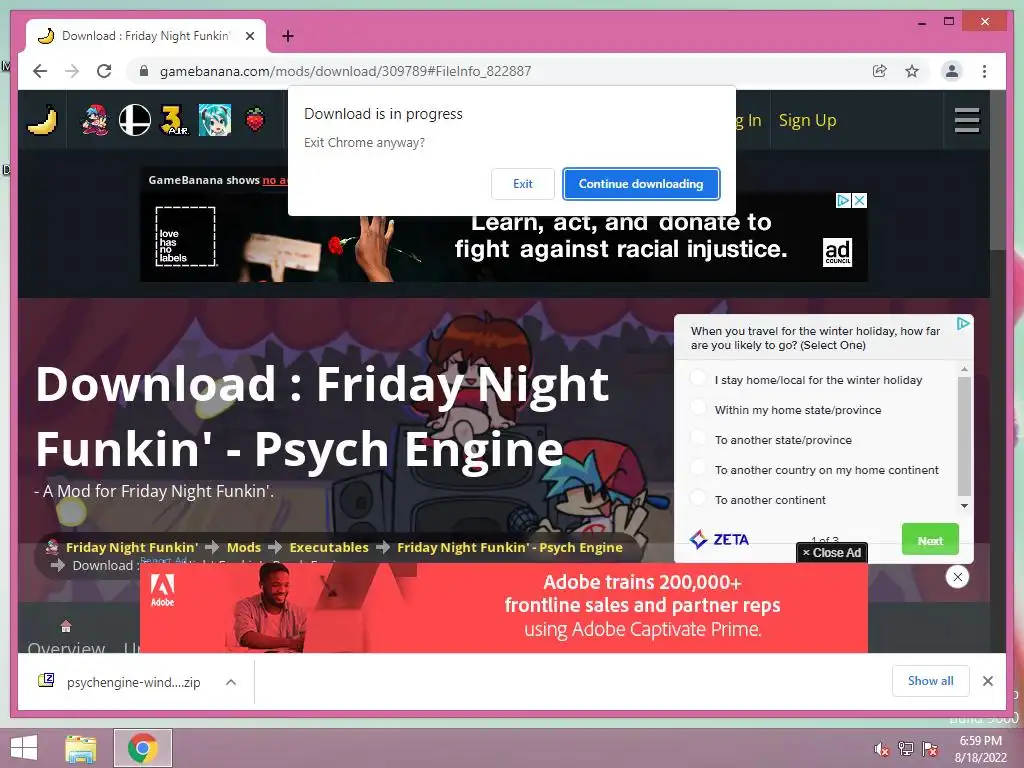Image resolution: width=1024 pixels, height=768 pixels.
Task: Select 'To another state/province' option
Action: [x=698, y=438]
